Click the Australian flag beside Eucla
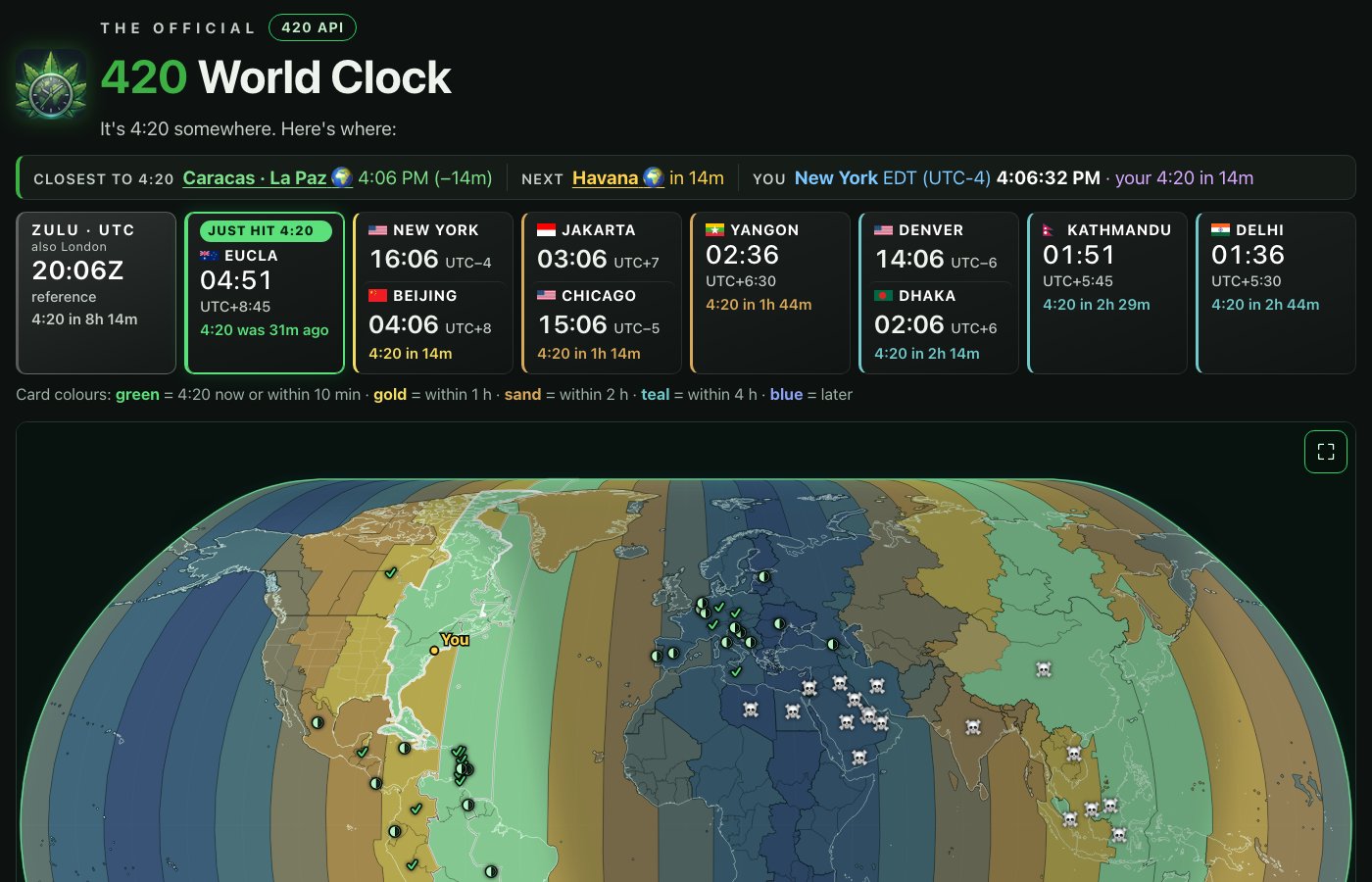The image size is (1372, 882). [209, 256]
